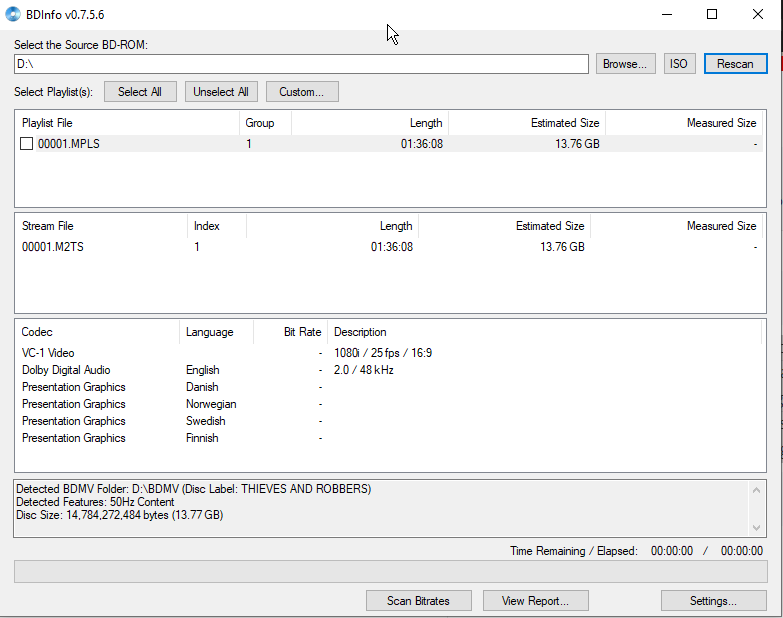Select Presentation Graphics Danish row
Image resolution: width=783 pixels, height=618 pixels.
coord(390,387)
